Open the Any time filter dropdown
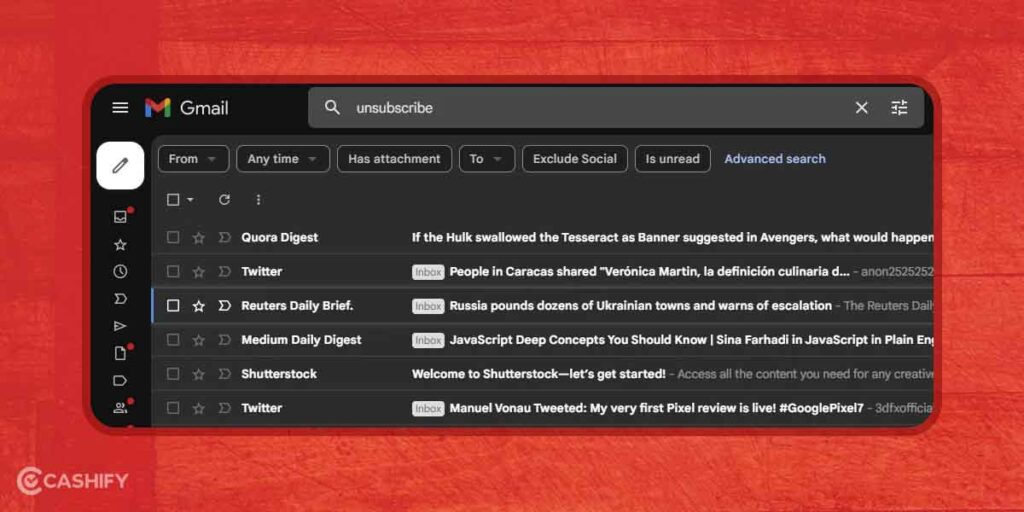Image resolution: width=1024 pixels, height=512 pixels. pos(283,159)
